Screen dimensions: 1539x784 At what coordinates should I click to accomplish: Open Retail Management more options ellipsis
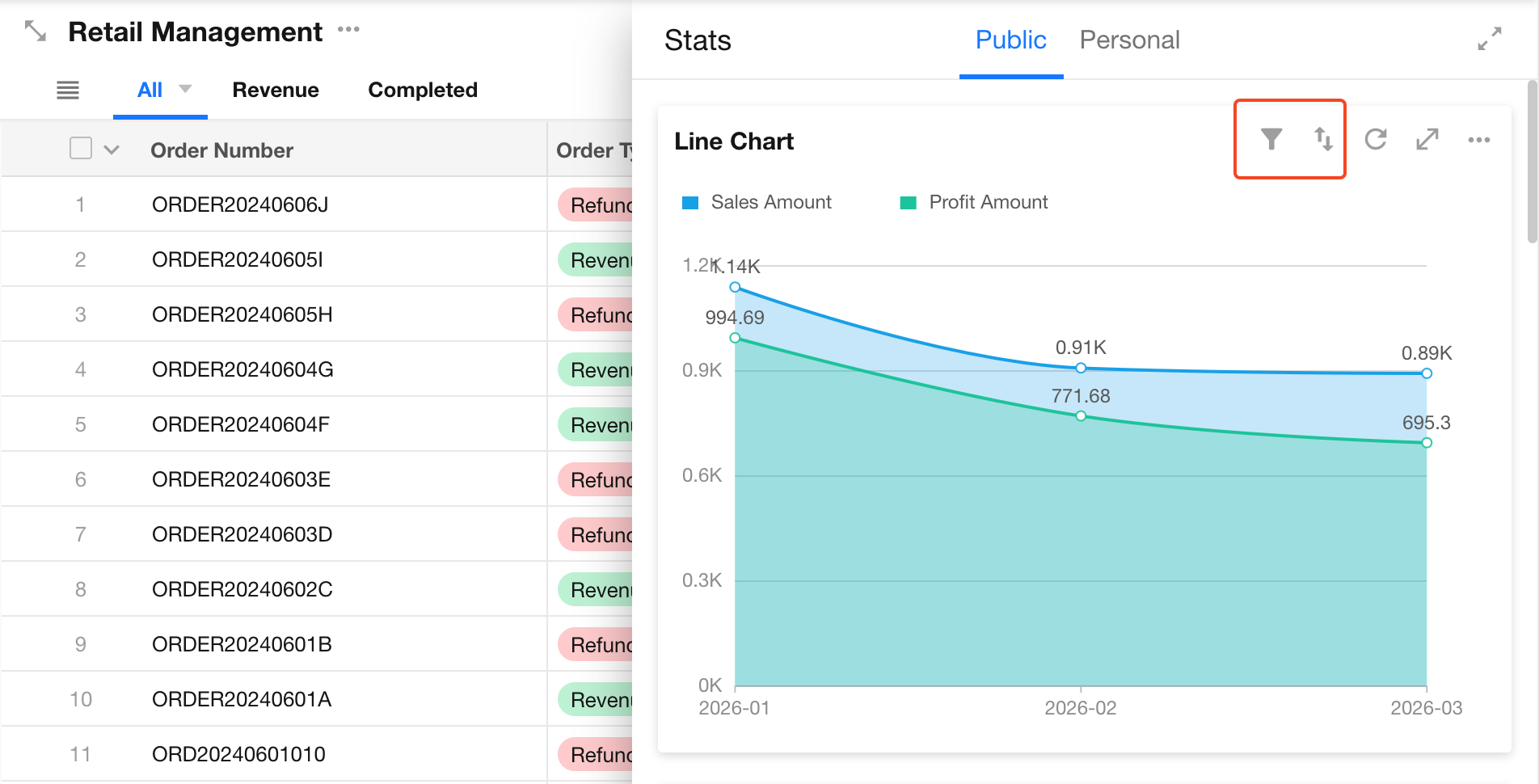348,30
